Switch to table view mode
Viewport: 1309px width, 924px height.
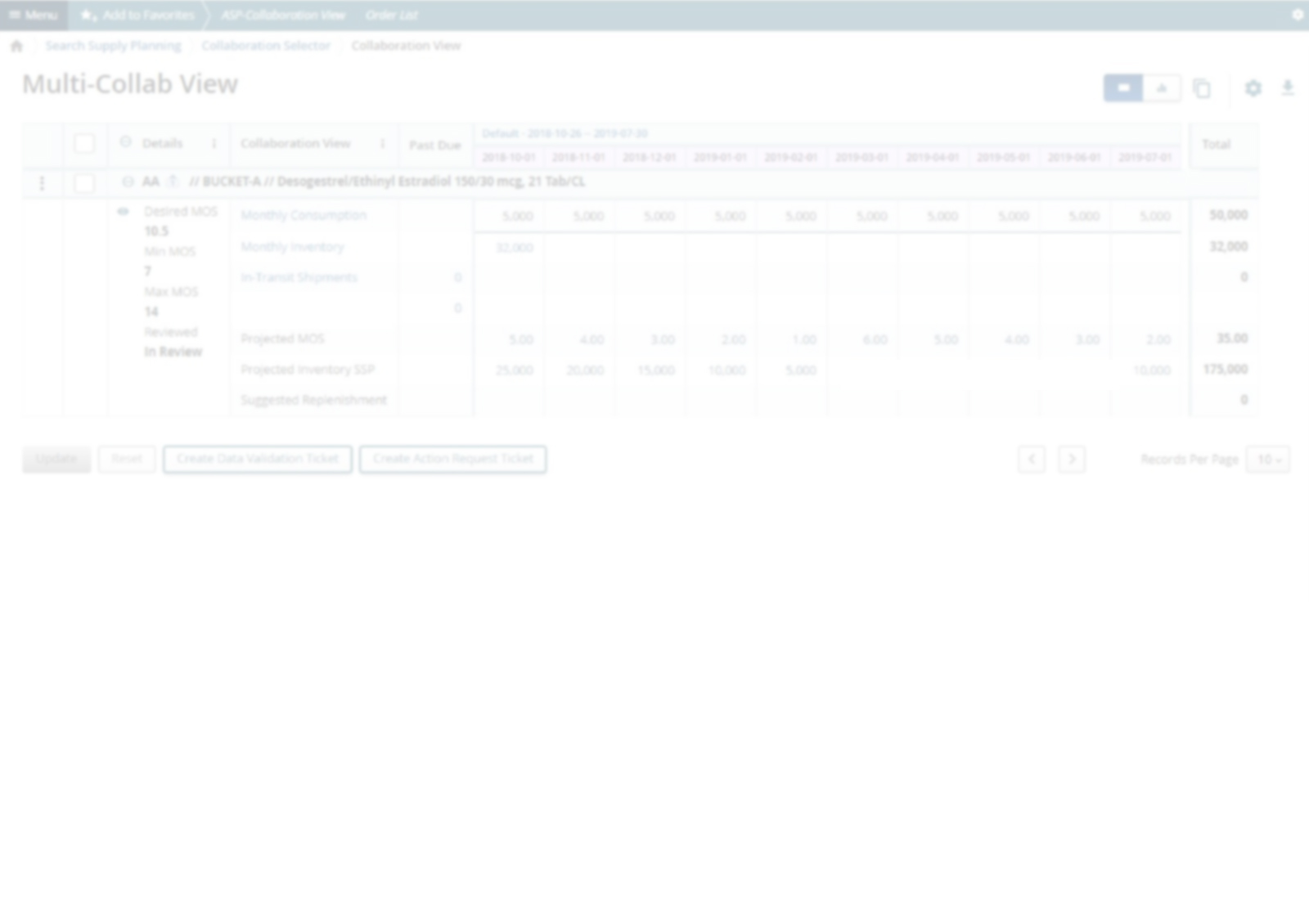1123,88
